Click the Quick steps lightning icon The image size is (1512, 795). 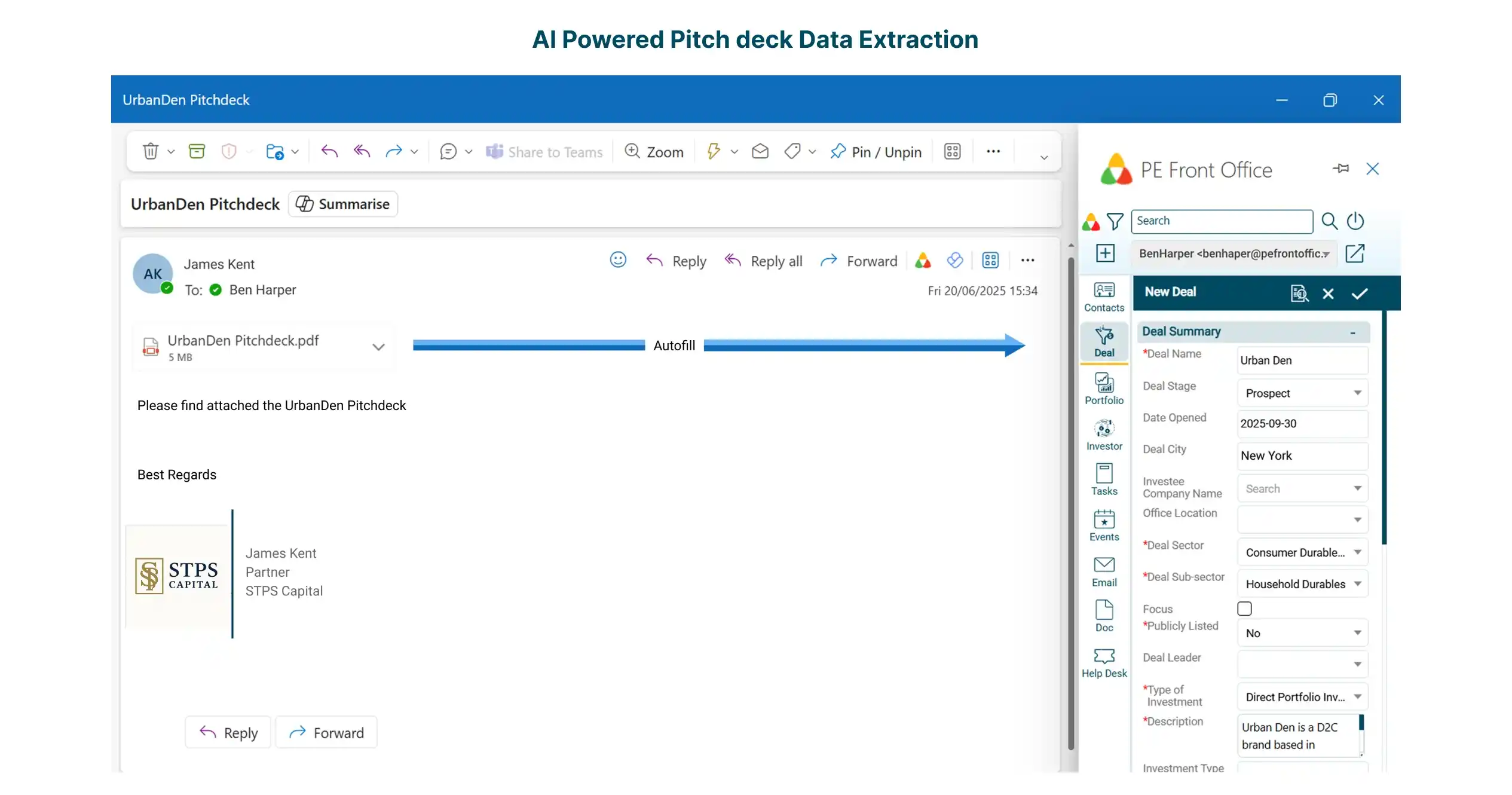point(713,151)
